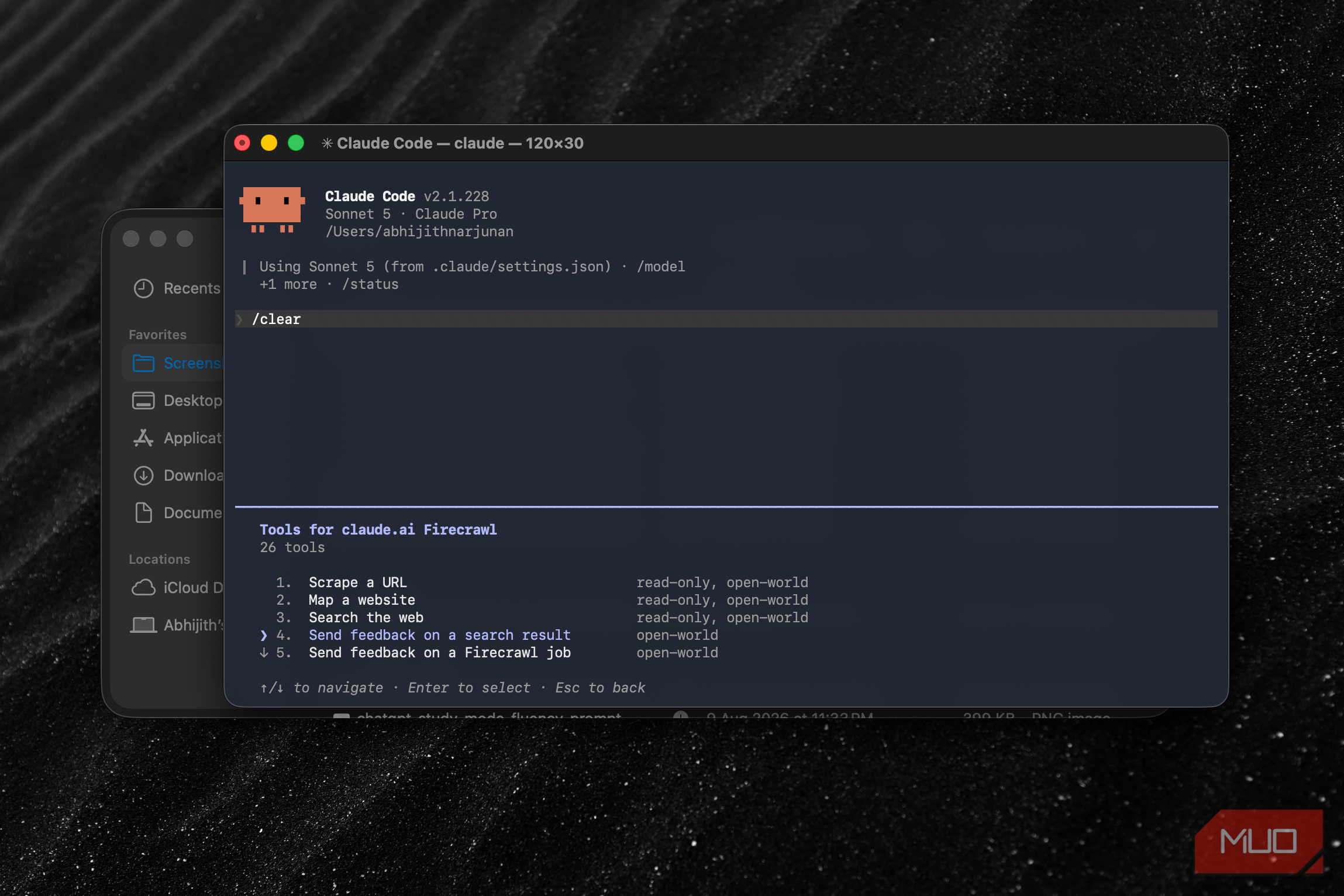Click the Finder window's gray minimize button
Screen dimensions: 1344x896
[158, 239]
